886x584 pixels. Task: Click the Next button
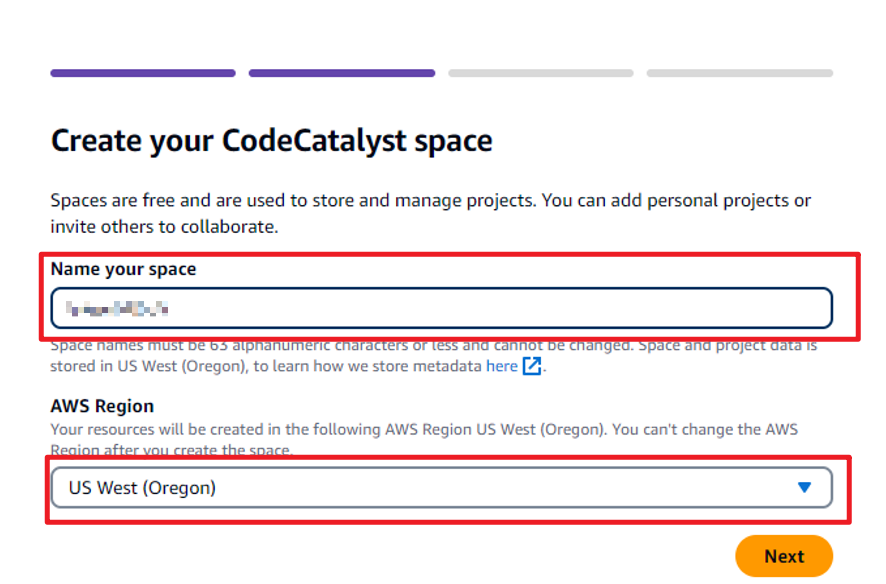783,556
